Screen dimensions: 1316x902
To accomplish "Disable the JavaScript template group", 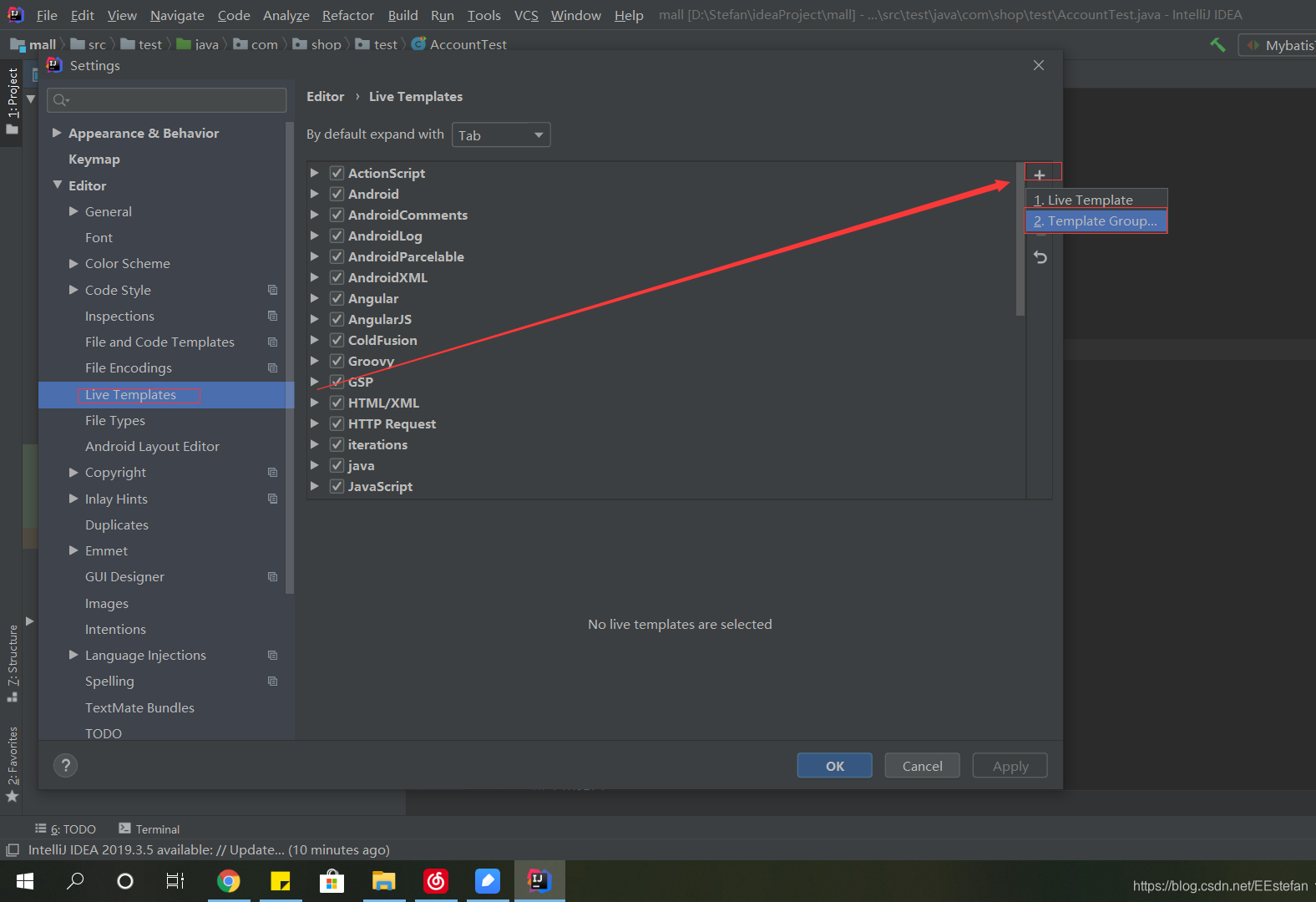I will point(337,486).
